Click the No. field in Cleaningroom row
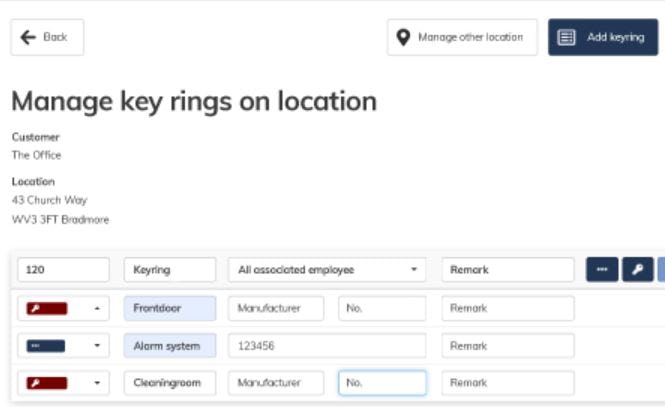The image size is (665, 407). [x=381, y=383]
